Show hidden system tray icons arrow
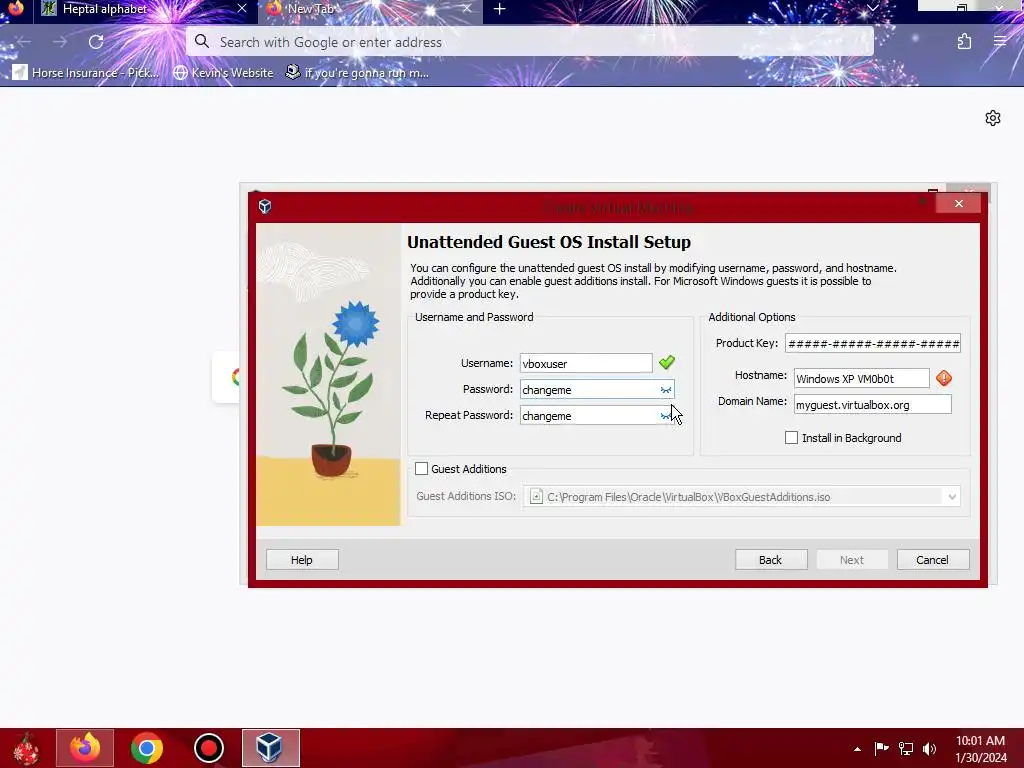Screen dimensions: 1024x768 coord(857,749)
